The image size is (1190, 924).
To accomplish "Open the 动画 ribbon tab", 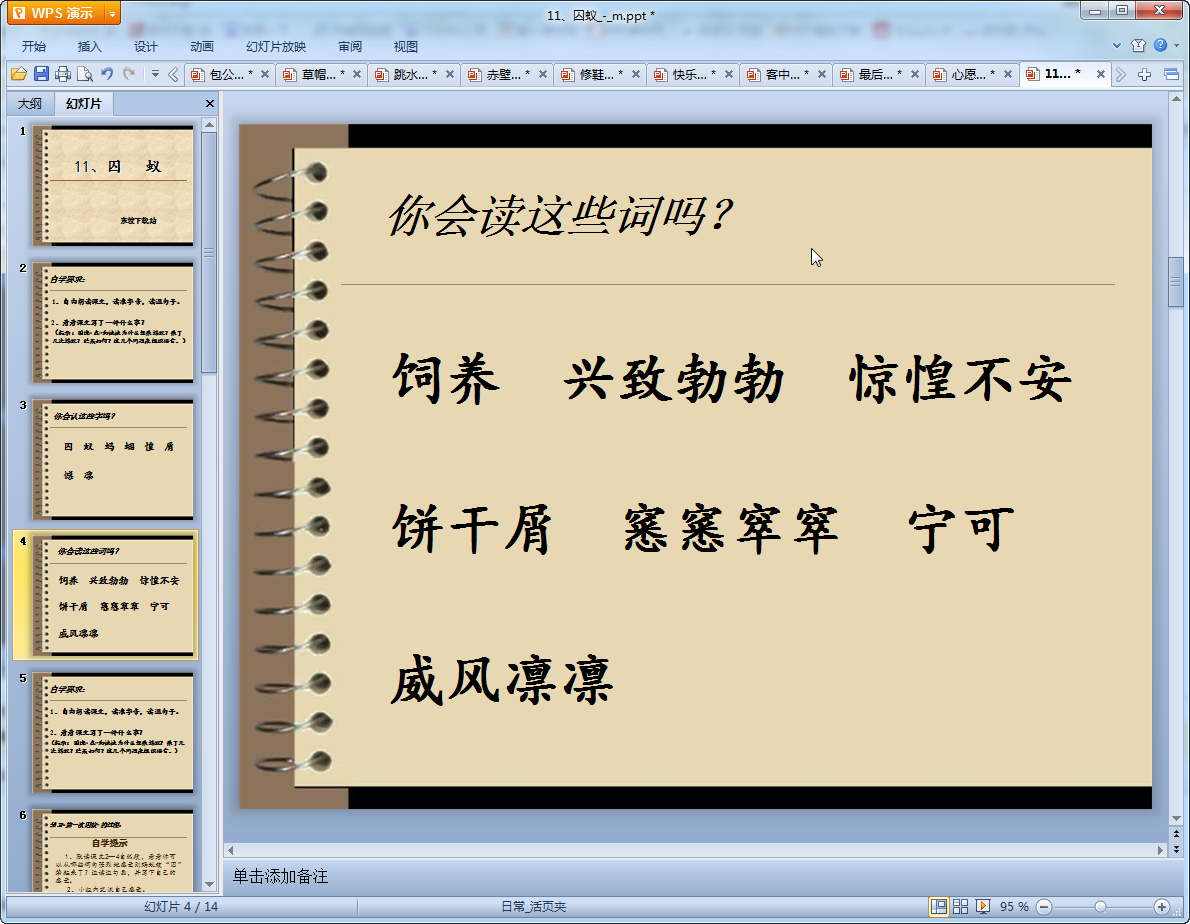I will pos(202,46).
